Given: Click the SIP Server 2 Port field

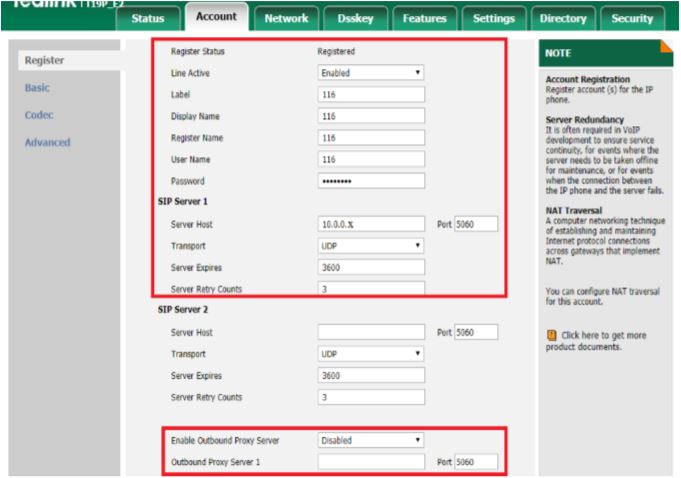Looking at the screenshot, I should [475, 332].
